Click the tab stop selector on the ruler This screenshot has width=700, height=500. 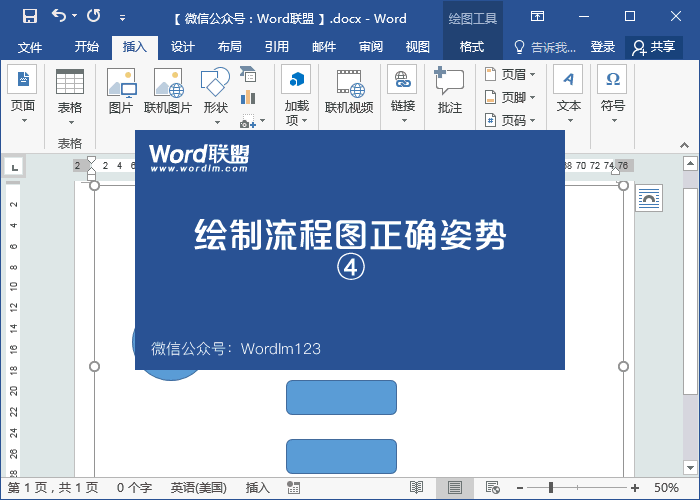click(x=14, y=167)
